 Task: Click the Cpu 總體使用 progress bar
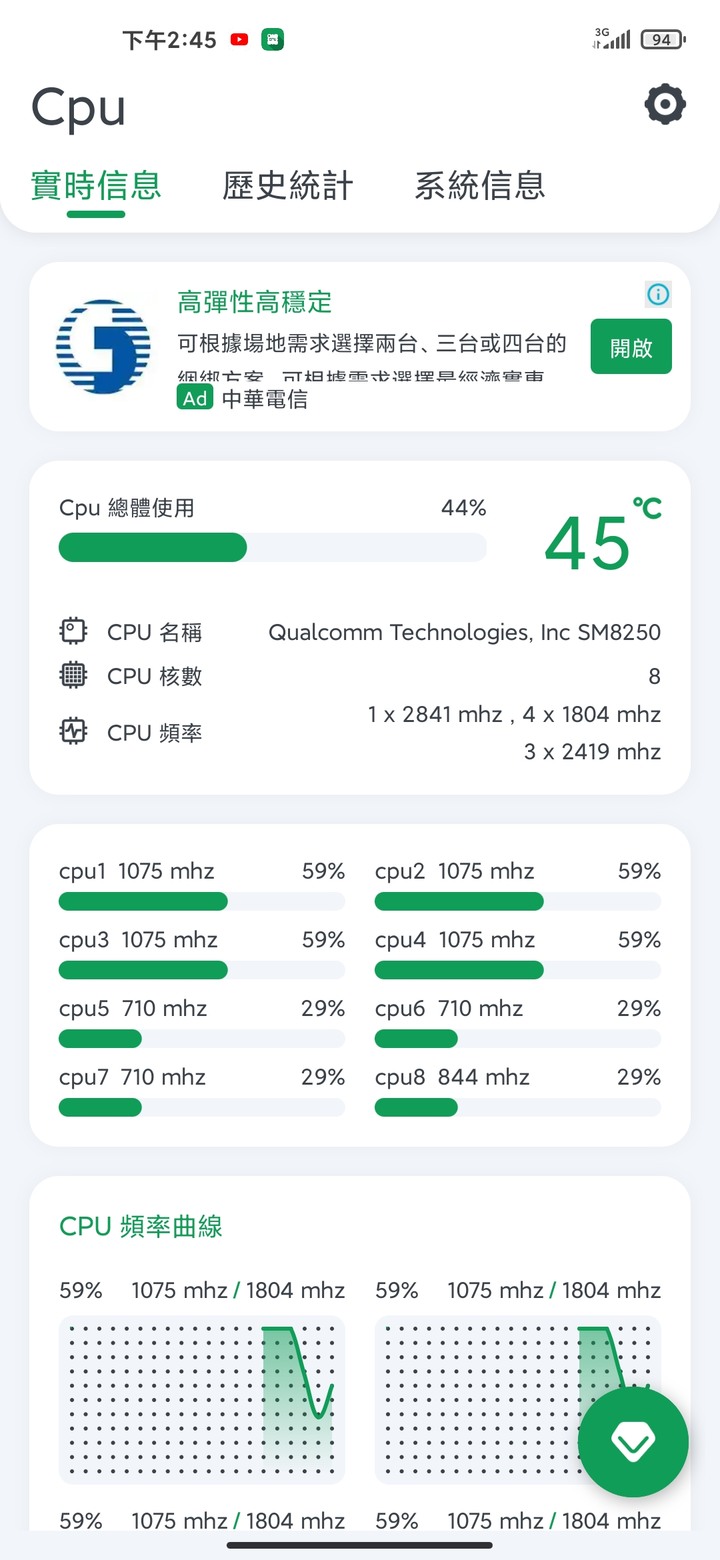pos(273,547)
